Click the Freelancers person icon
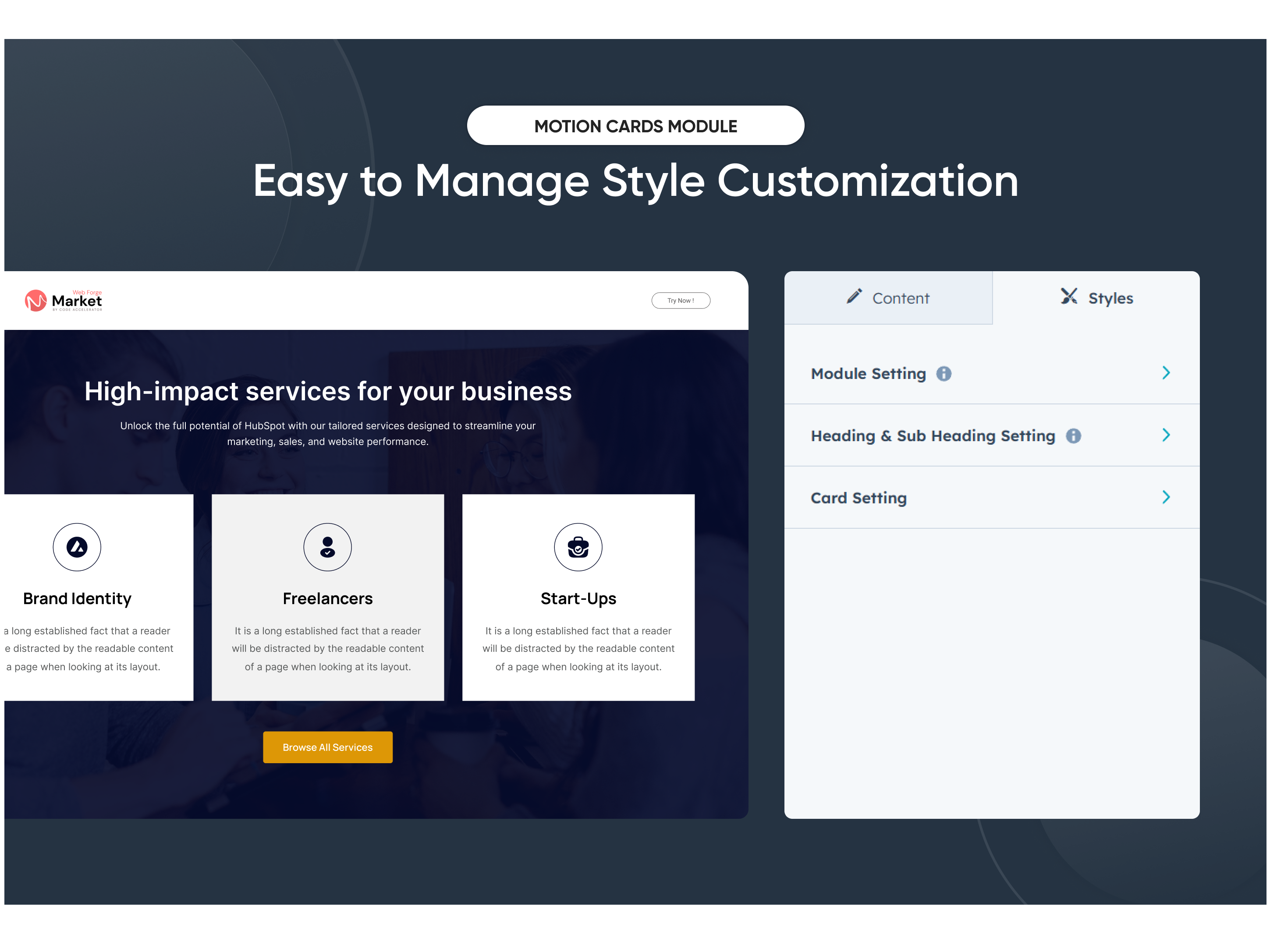Viewport: 1270px width, 952px height. tap(327, 547)
